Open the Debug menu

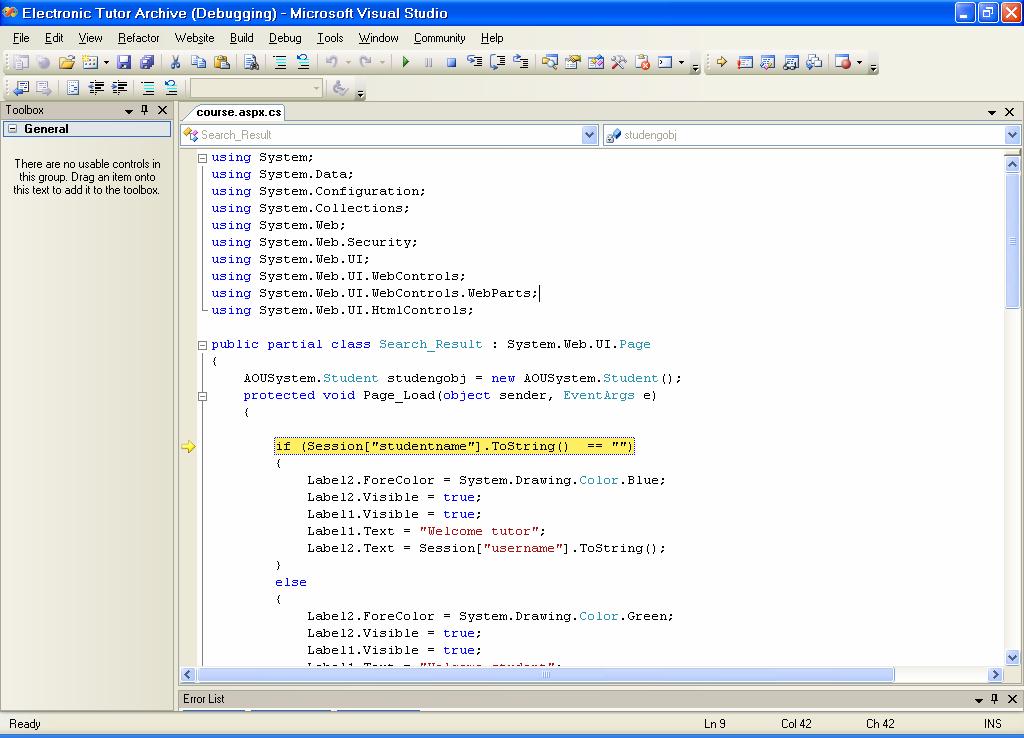(x=285, y=38)
